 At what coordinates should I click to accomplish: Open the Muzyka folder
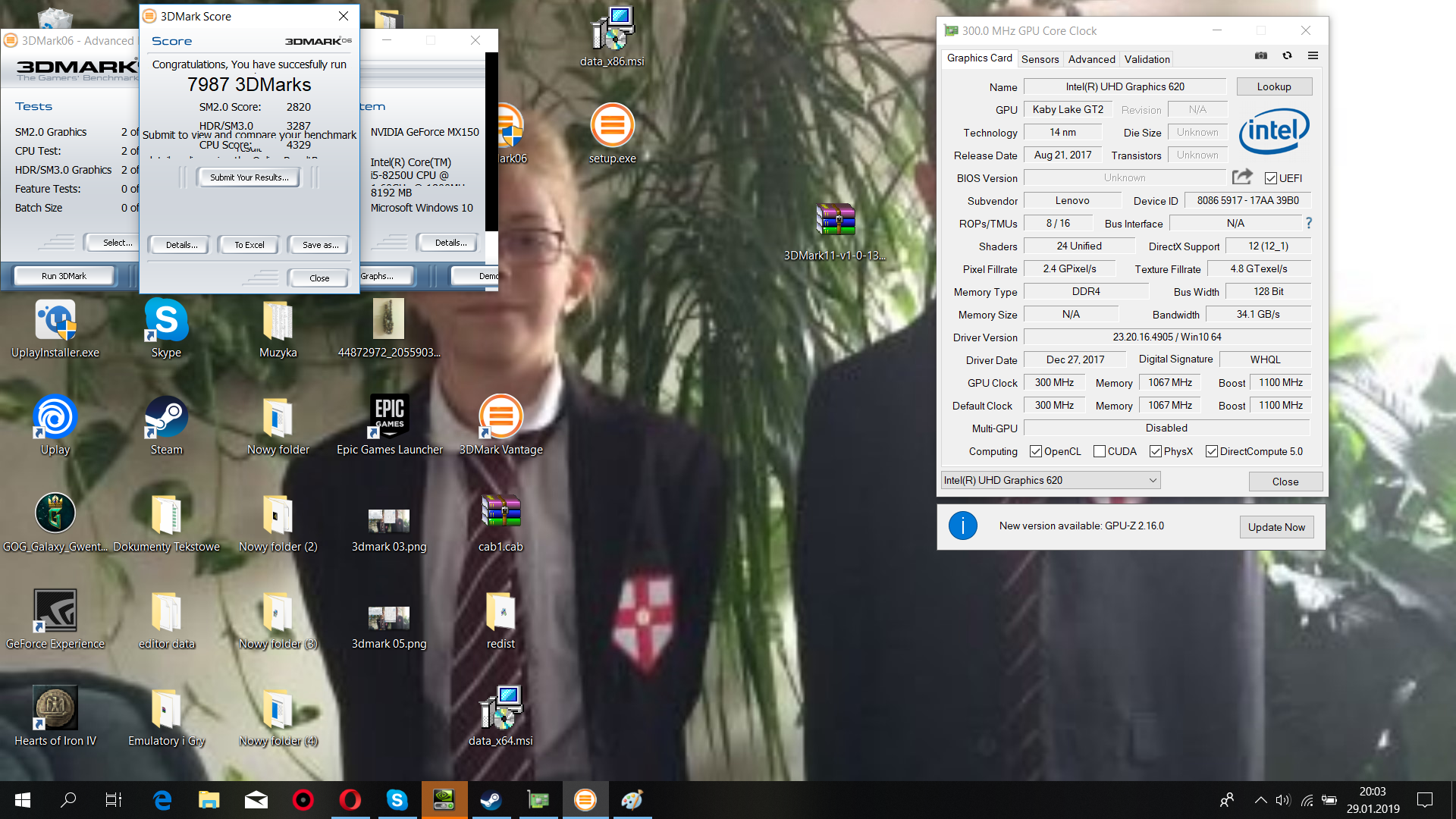pos(278,328)
